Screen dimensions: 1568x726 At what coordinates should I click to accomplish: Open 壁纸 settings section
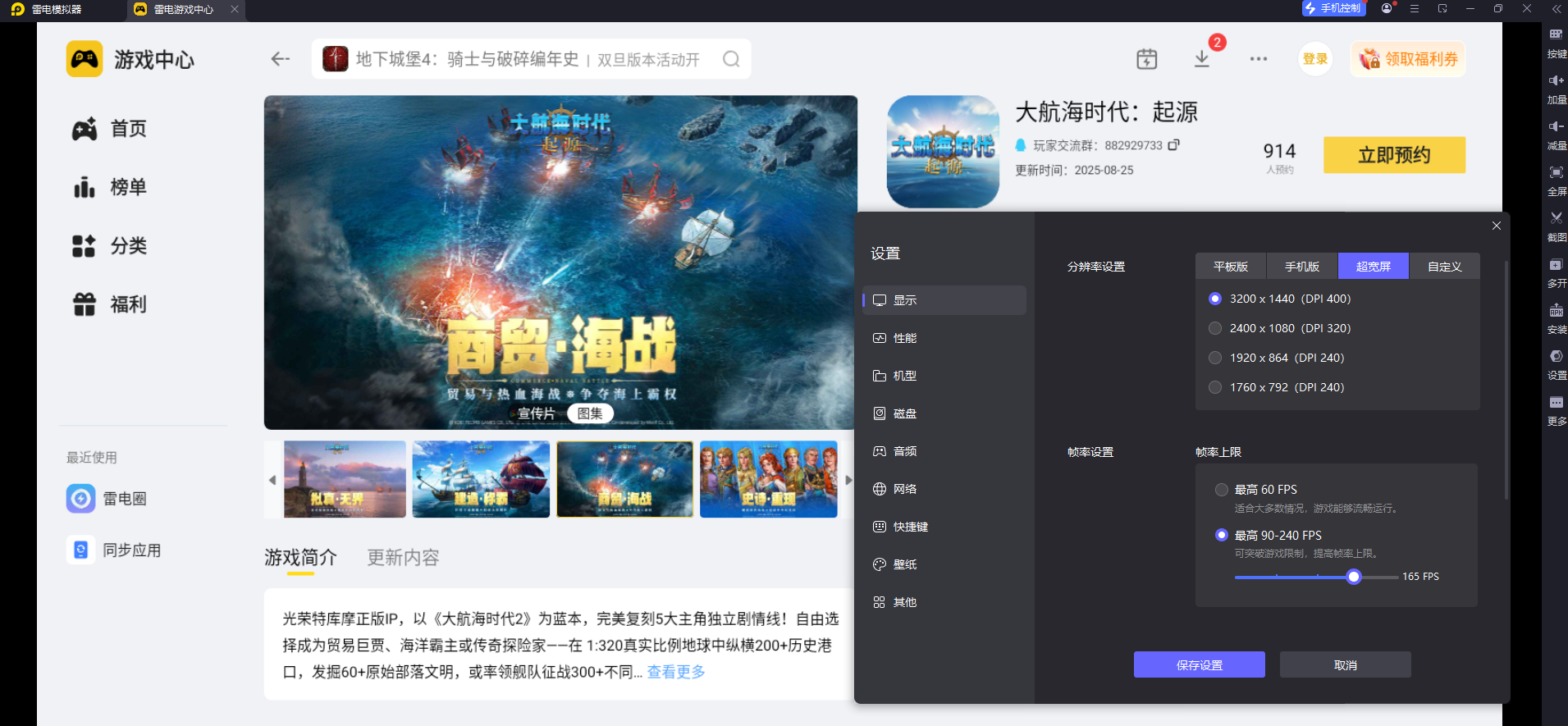pos(944,564)
